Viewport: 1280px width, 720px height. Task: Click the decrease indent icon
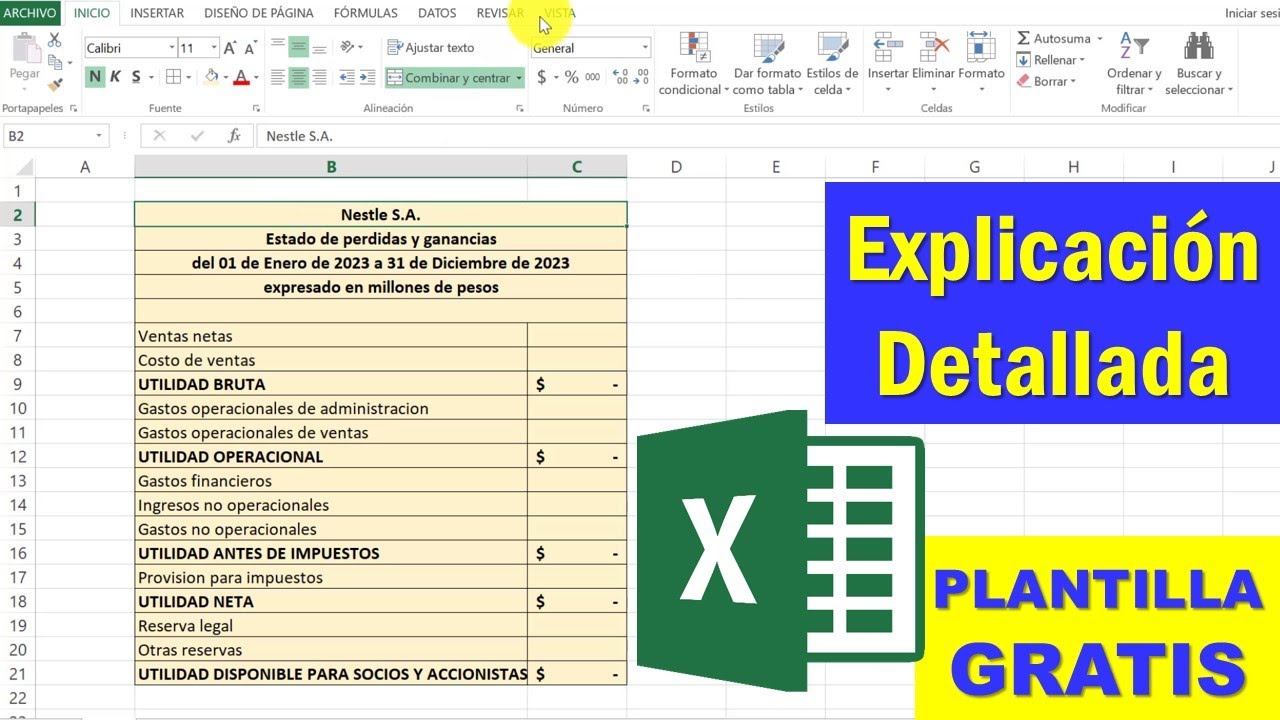tap(347, 77)
